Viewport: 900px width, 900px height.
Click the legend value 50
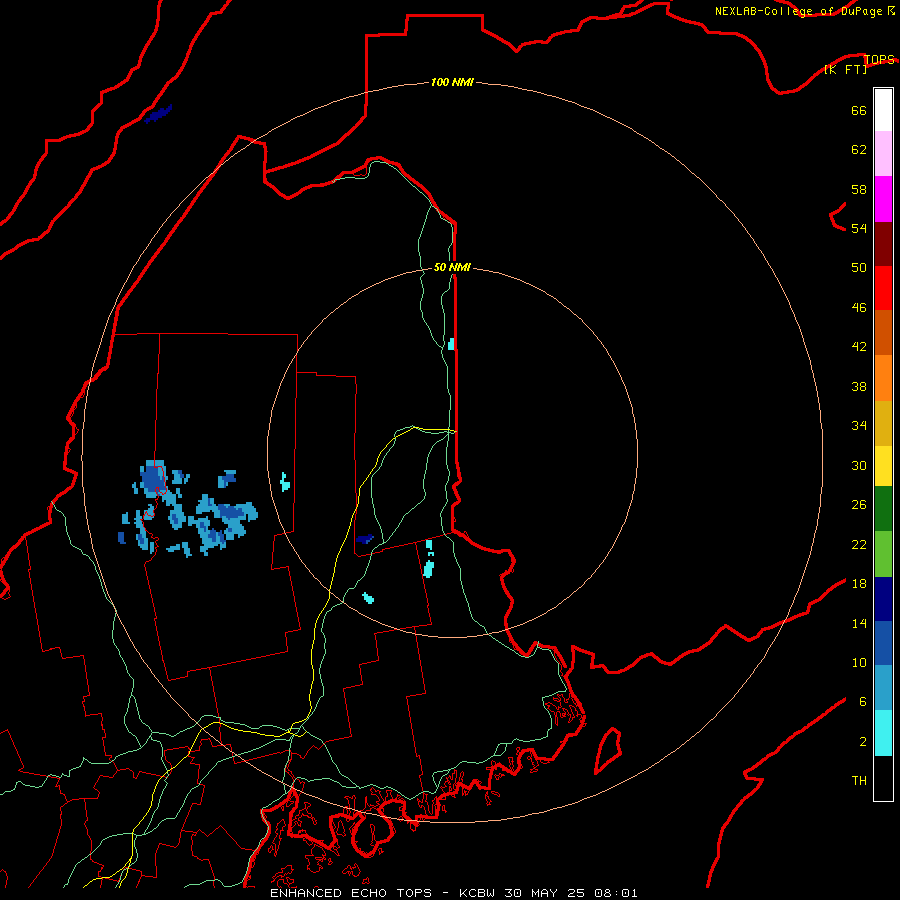pyautogui.click(x=859, y=267)
